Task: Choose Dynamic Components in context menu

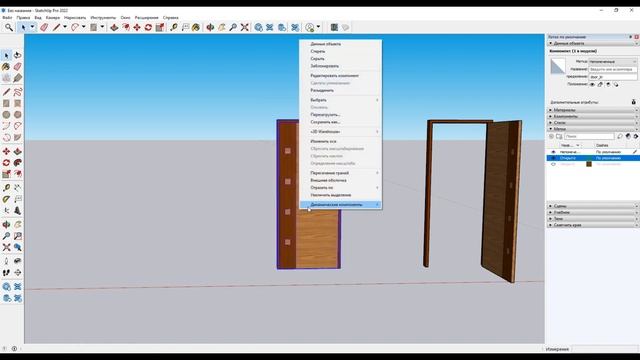Action: [341, 204]
